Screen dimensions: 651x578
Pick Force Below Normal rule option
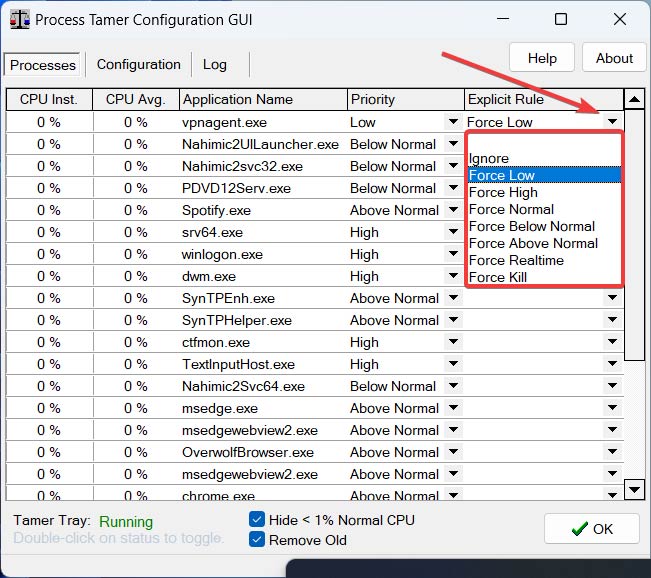(x=544, y=226)
